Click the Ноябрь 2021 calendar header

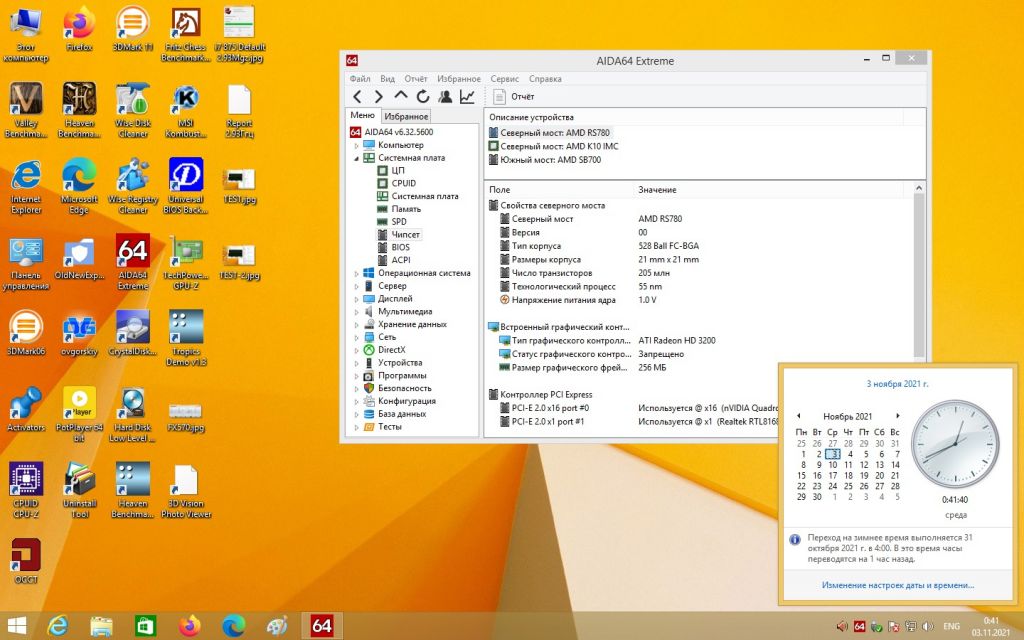[x=848, y=416]
